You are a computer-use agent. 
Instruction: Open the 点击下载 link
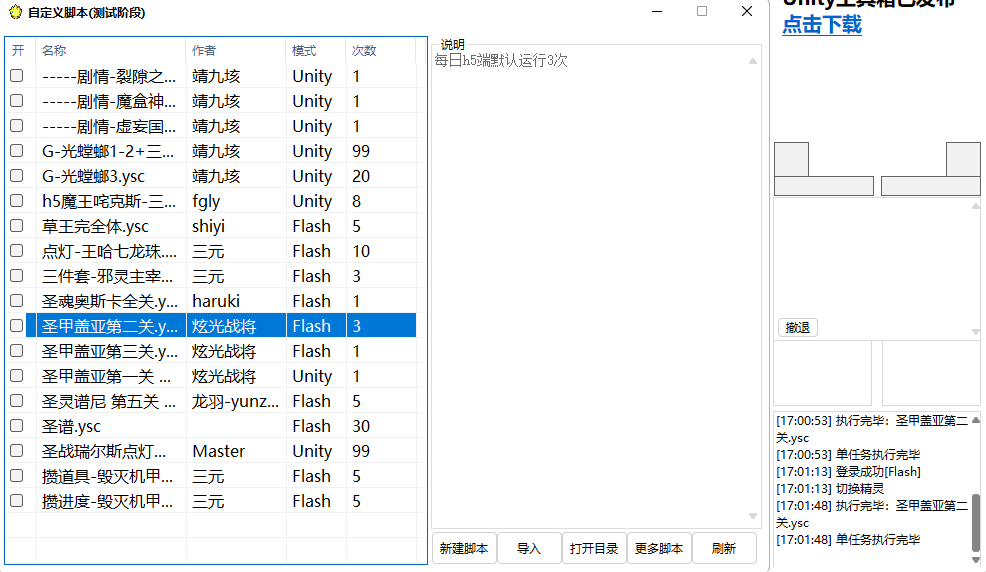(x=822, y=25)
